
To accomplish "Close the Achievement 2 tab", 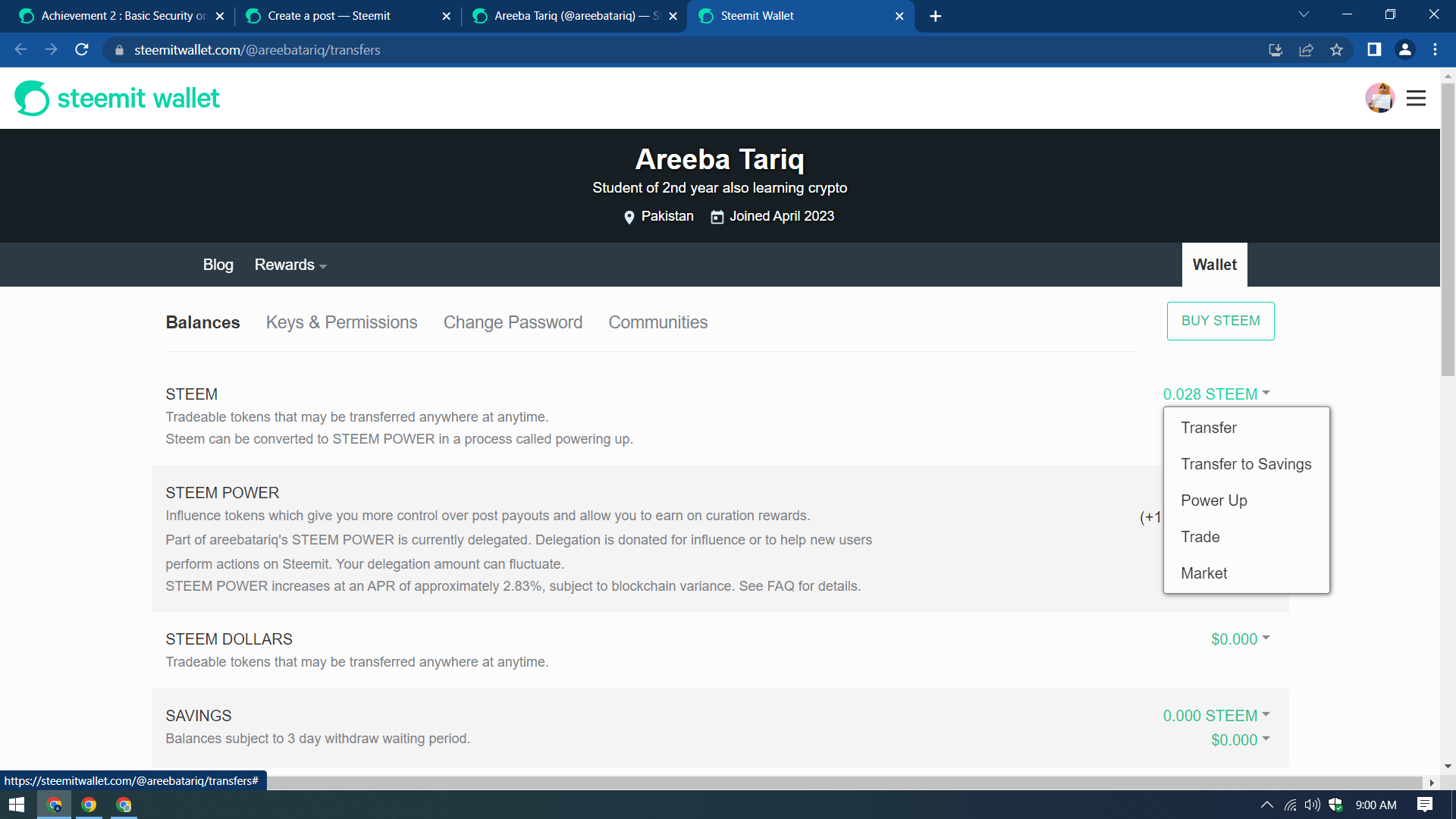I will tap(220, 16).
